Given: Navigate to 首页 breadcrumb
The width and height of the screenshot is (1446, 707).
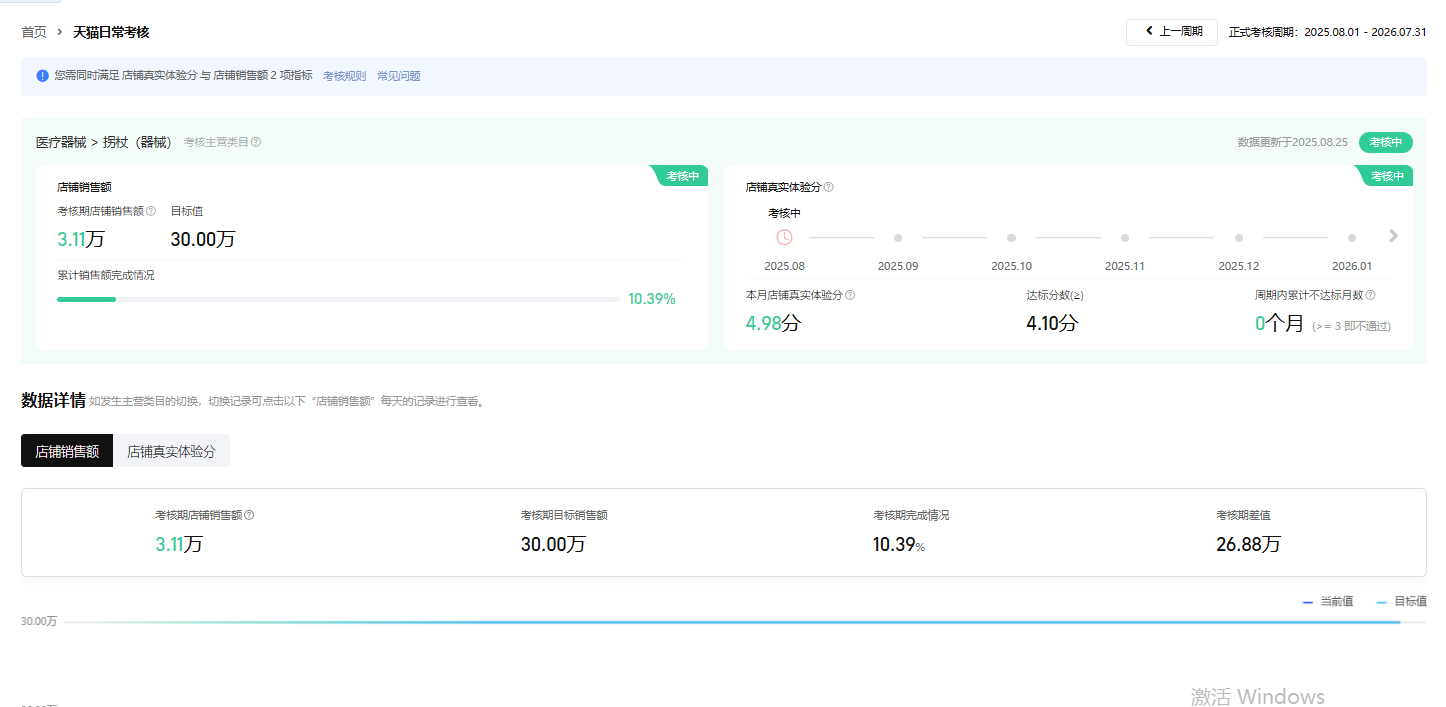Looking at the screenshot, I should pyautogui.click(x=34, y=32).
